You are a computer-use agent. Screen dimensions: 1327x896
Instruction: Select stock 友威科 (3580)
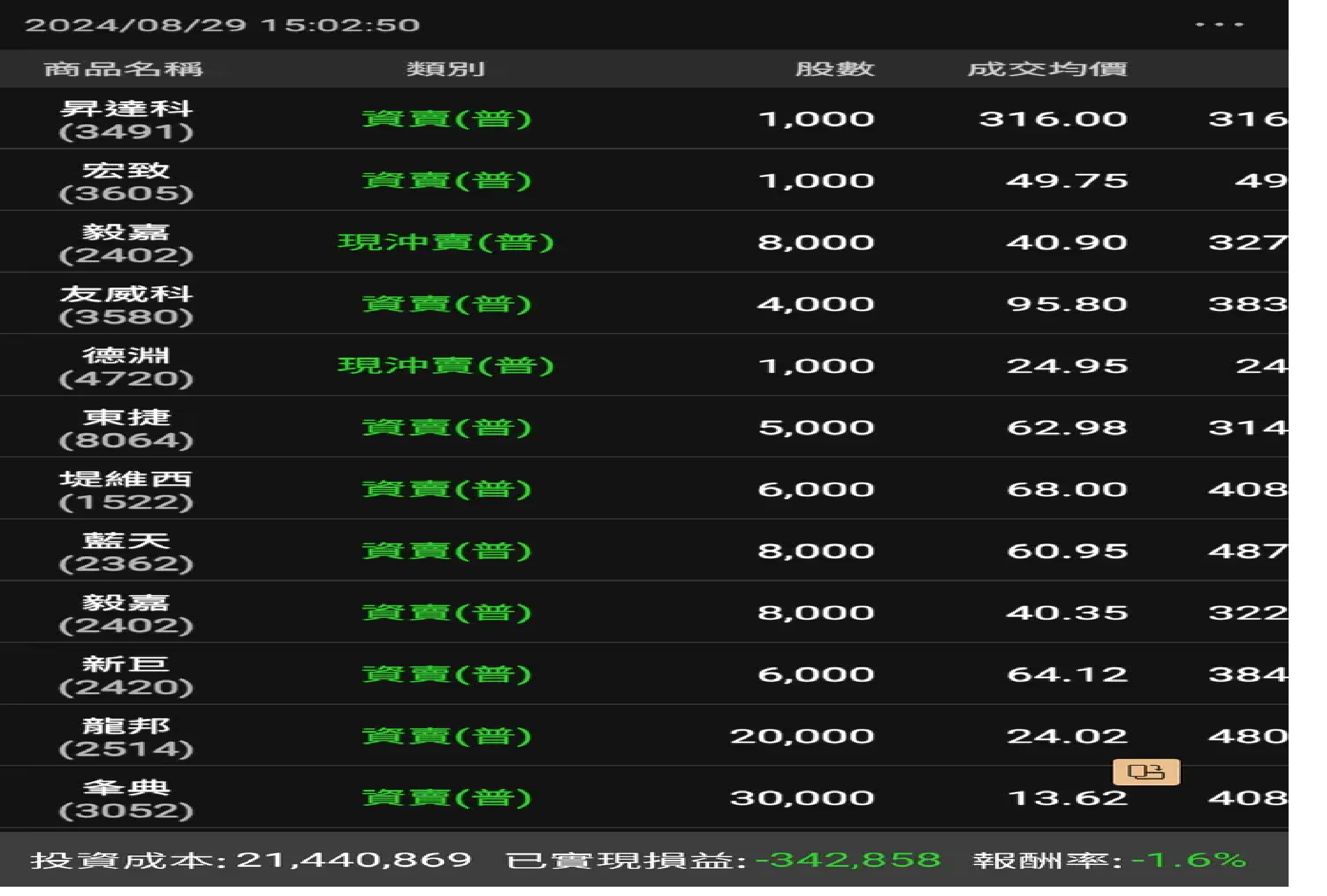[126, 305]
